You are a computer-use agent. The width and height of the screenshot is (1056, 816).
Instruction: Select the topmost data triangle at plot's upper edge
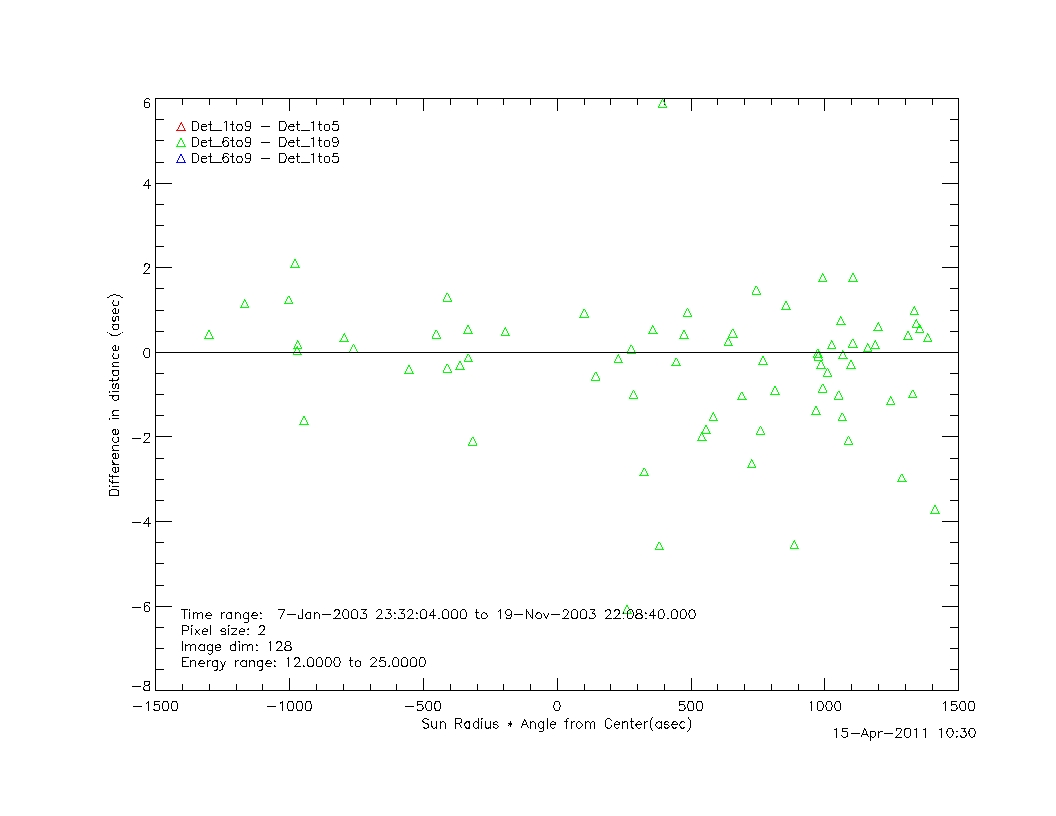[662, 103]
